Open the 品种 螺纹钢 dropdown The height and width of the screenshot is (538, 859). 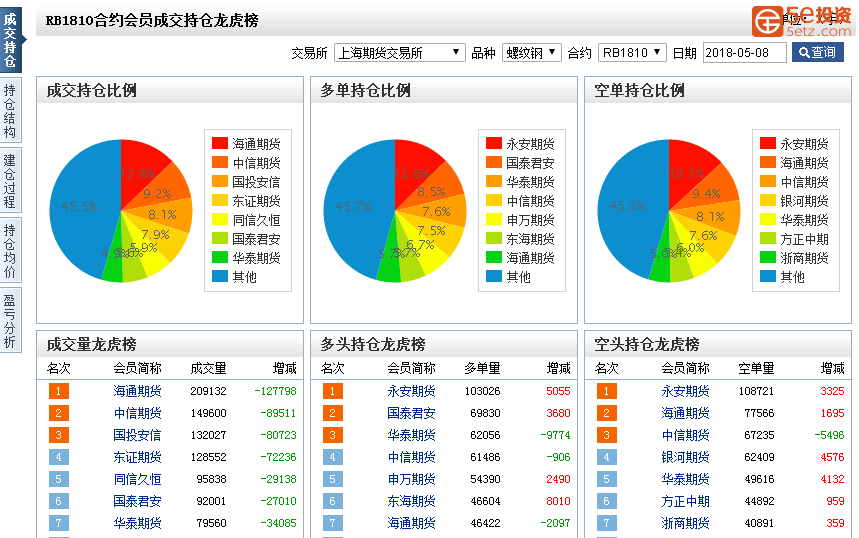point(531,53)
